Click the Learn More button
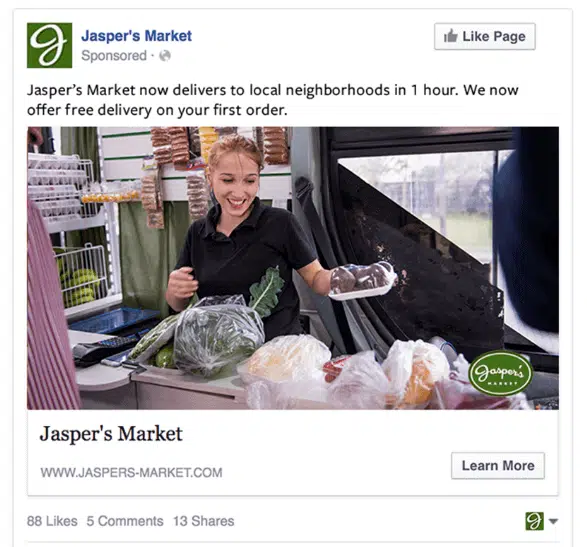 pos(498,465)
